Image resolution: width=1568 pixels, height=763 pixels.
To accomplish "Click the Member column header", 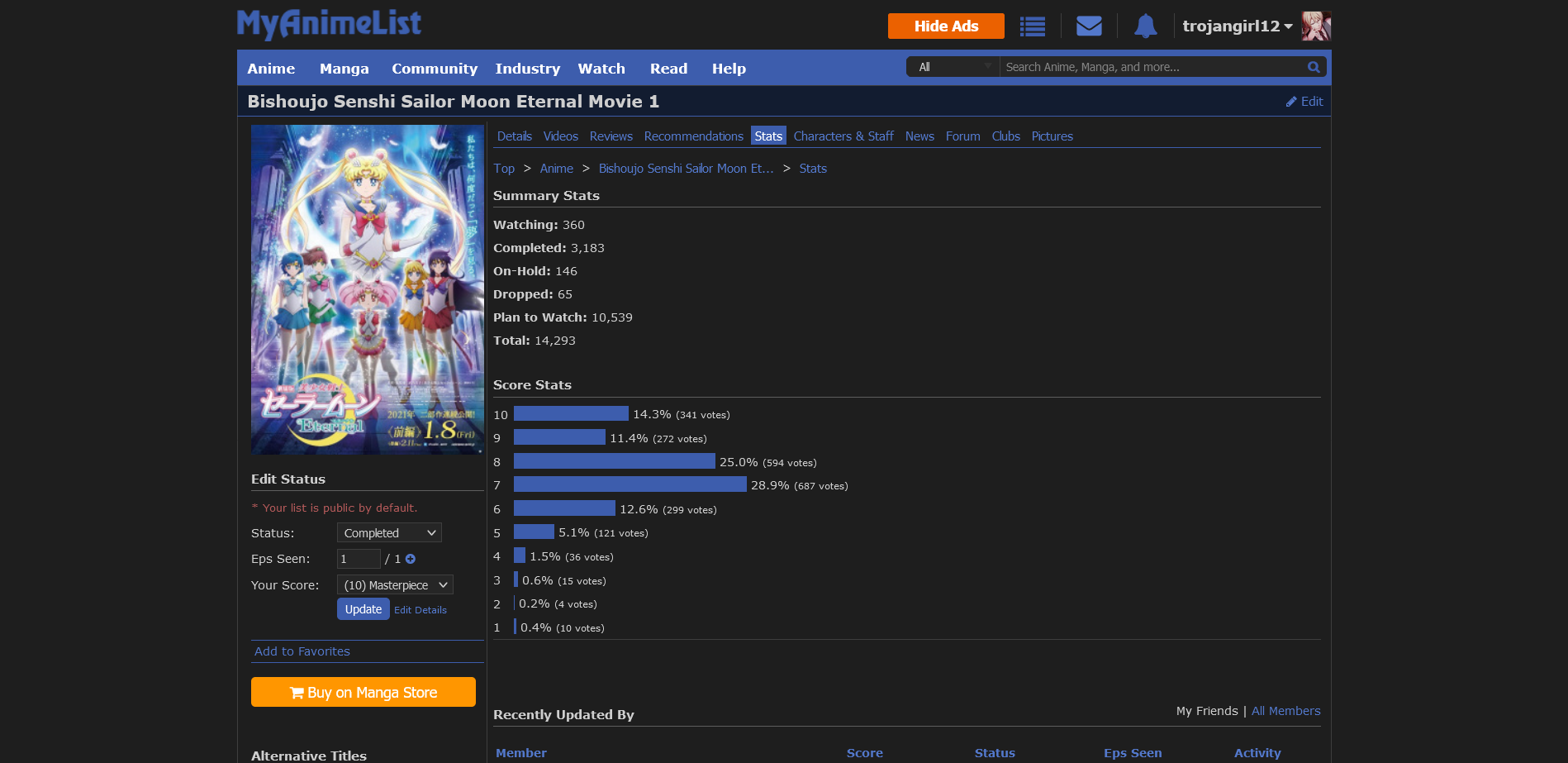I will click(521, 753).
